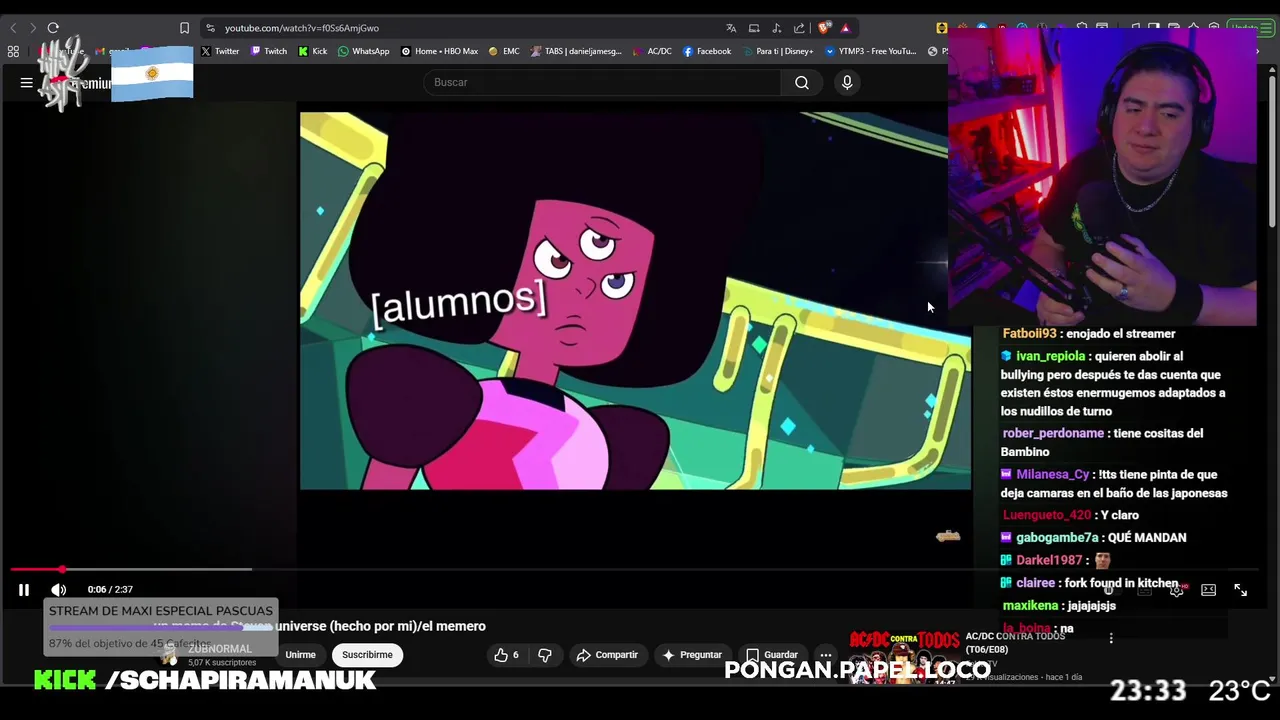The height and width of the screenshot is (720, 1280).
Task: Toggle fullscreen mode in the player
Action: coord(1240,590)
